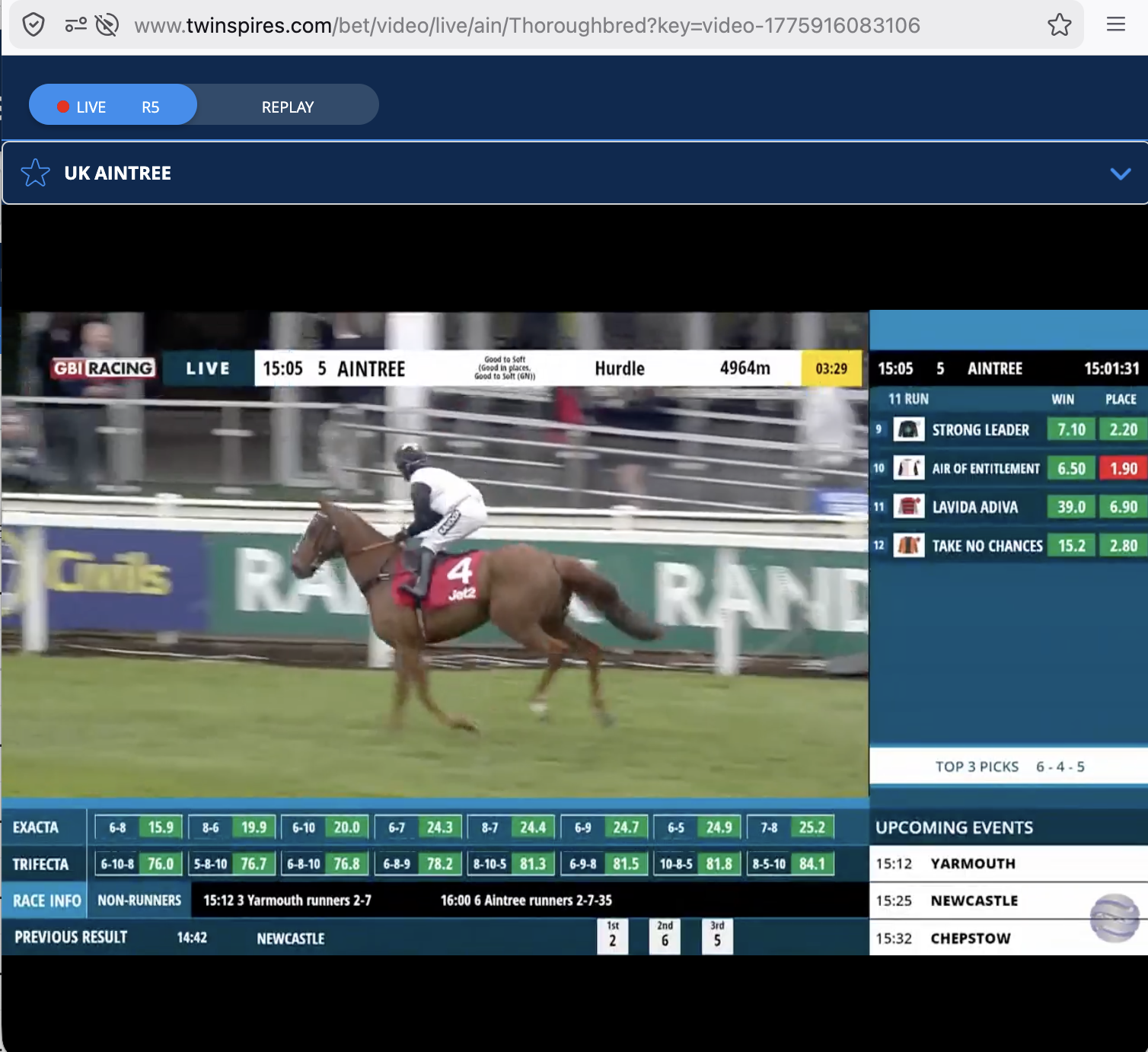
Task: Click the round floating widget beside Newcastle
Action: click(x=1115, y=918)
